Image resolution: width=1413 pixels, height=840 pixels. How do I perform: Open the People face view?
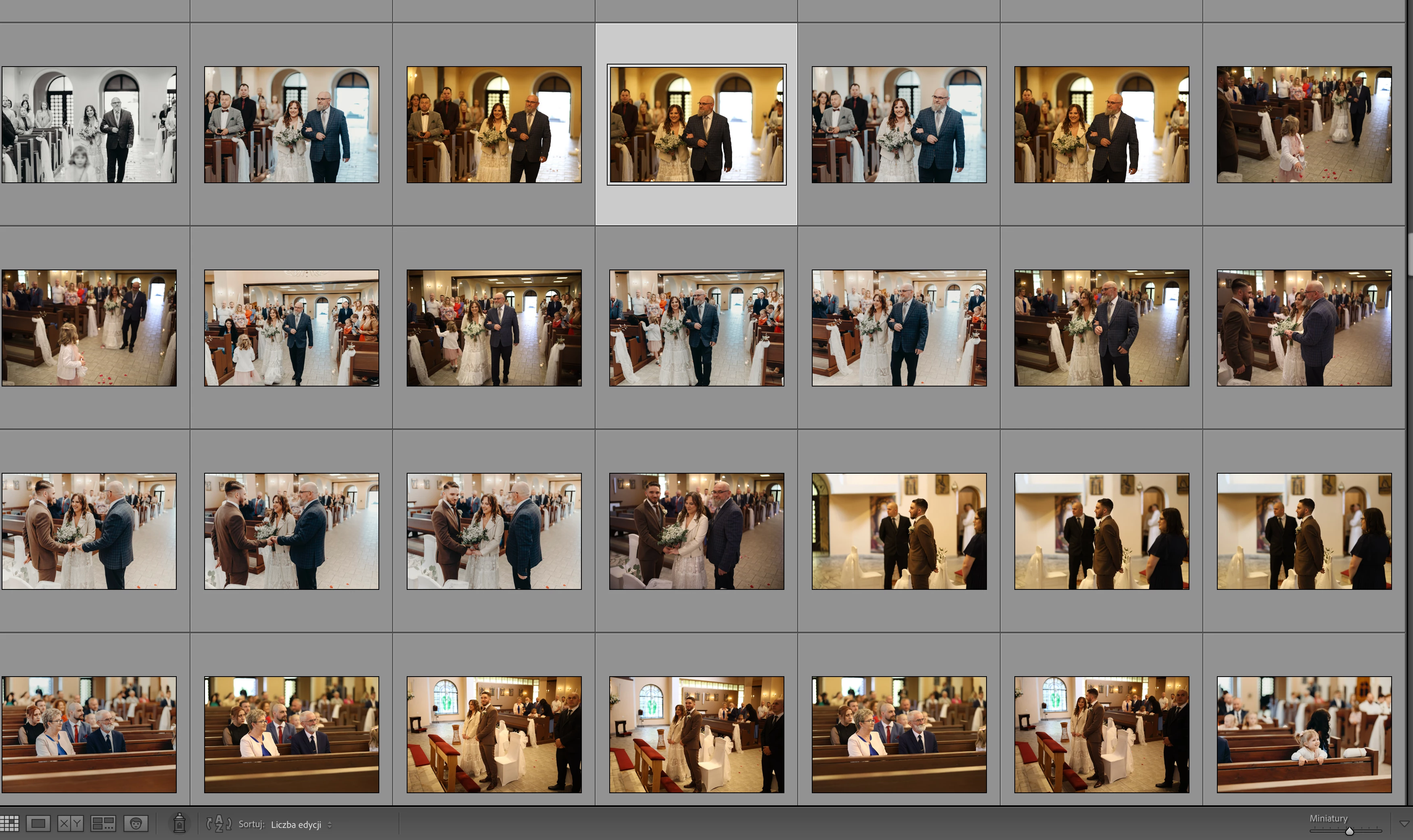pos(136,823)
